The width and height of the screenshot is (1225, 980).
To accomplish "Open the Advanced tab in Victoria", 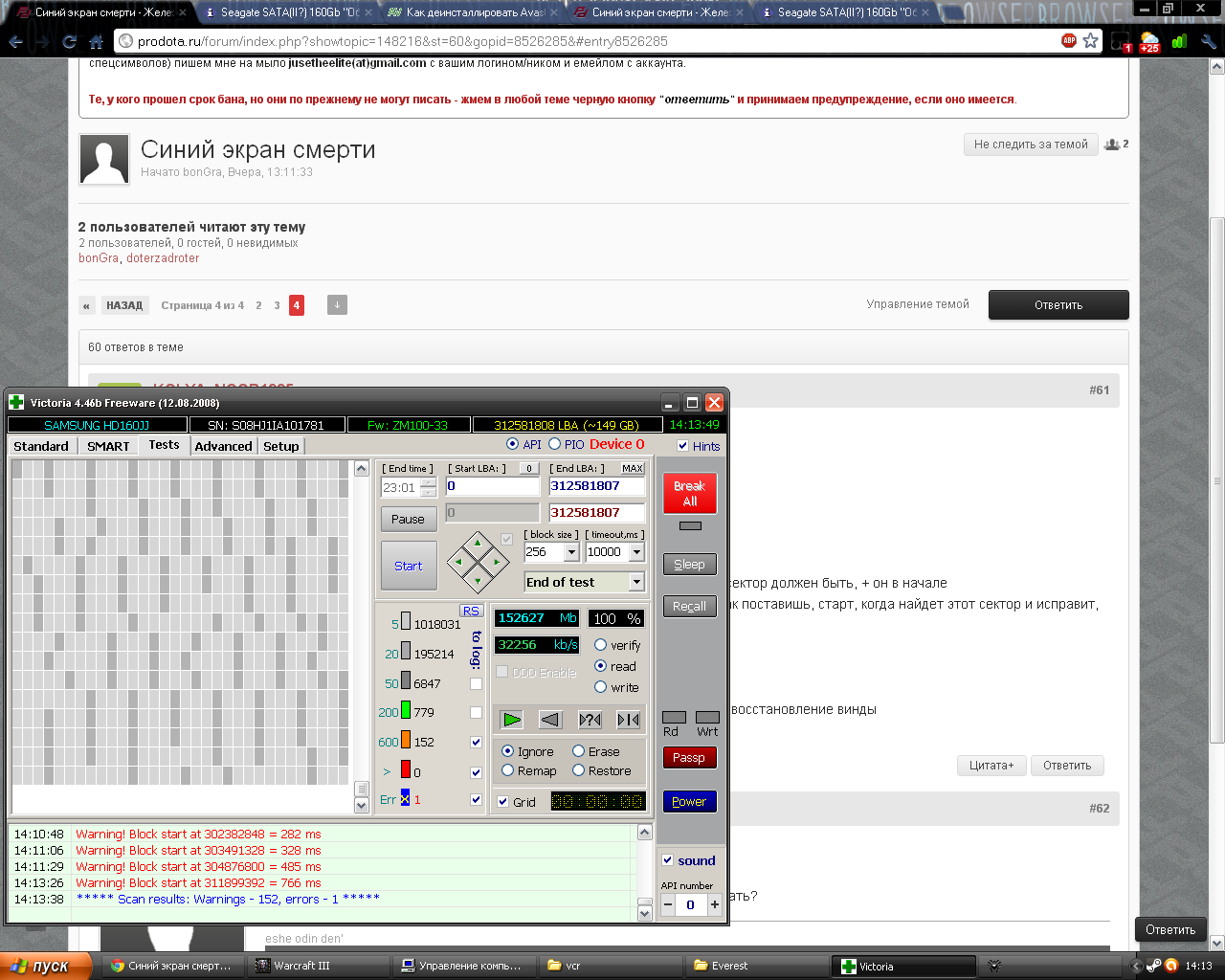I will (223, 446).
